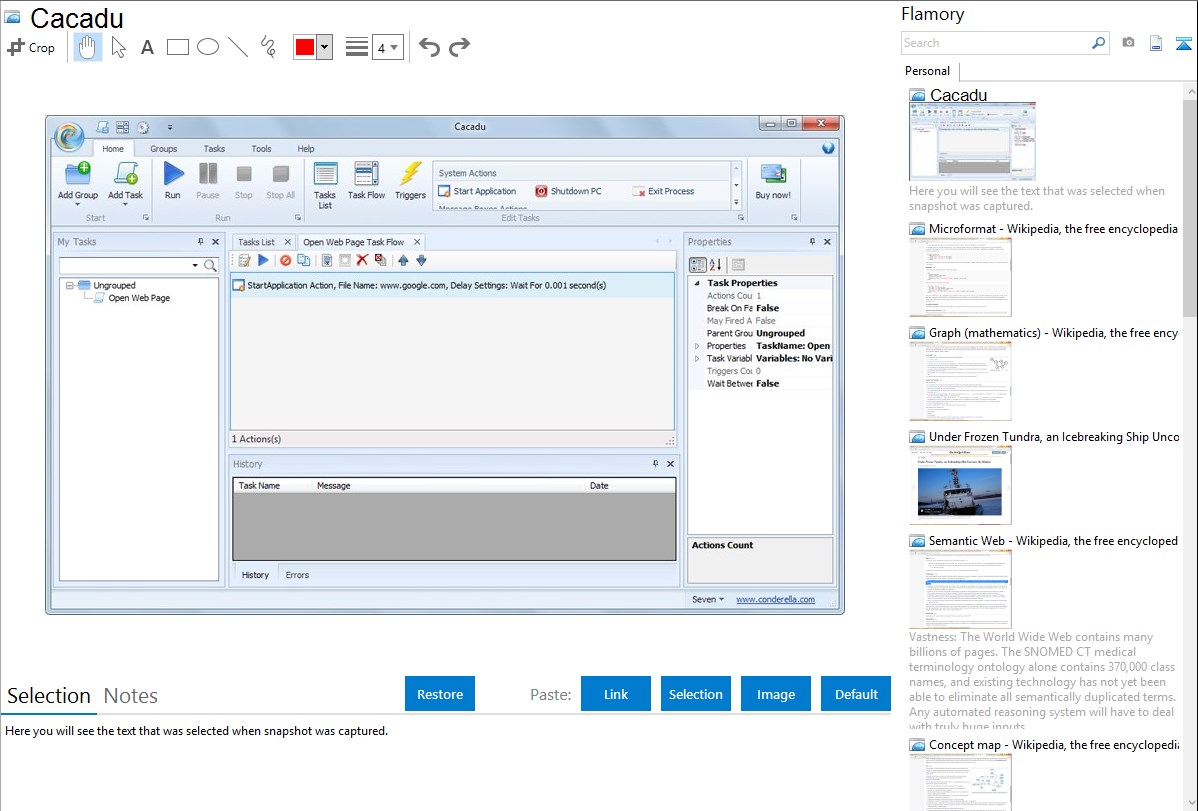Click the red X delete action icon
The image size is (1198, 811).
362,261
